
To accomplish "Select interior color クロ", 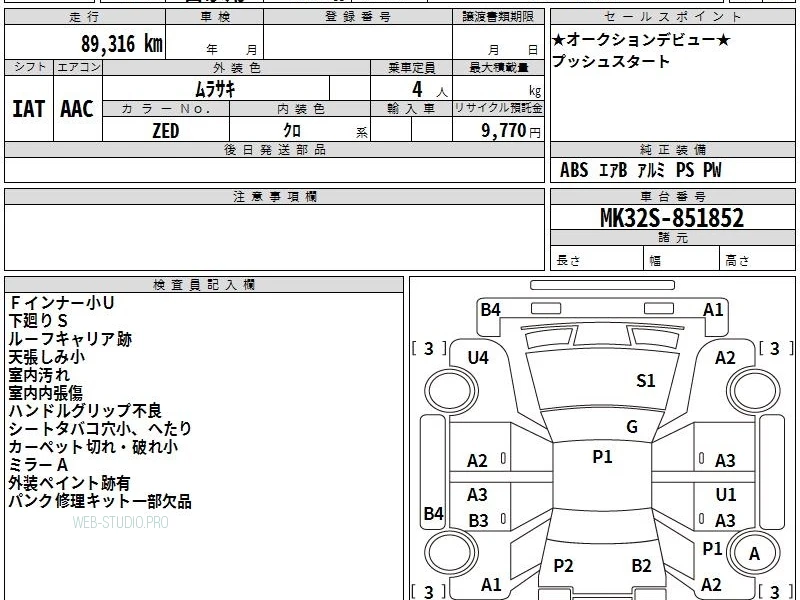I will click(x=292, y=131).
